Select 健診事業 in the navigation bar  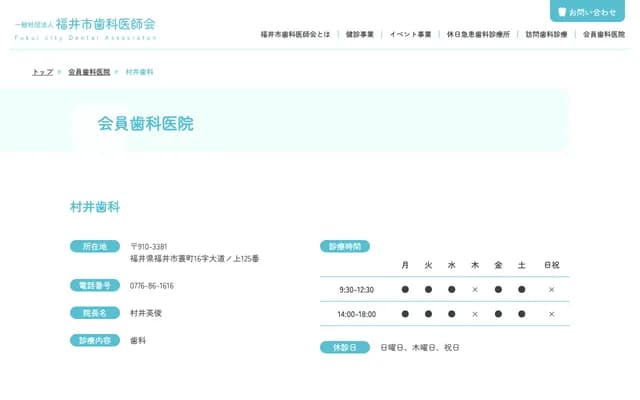[x=360, y=34]
